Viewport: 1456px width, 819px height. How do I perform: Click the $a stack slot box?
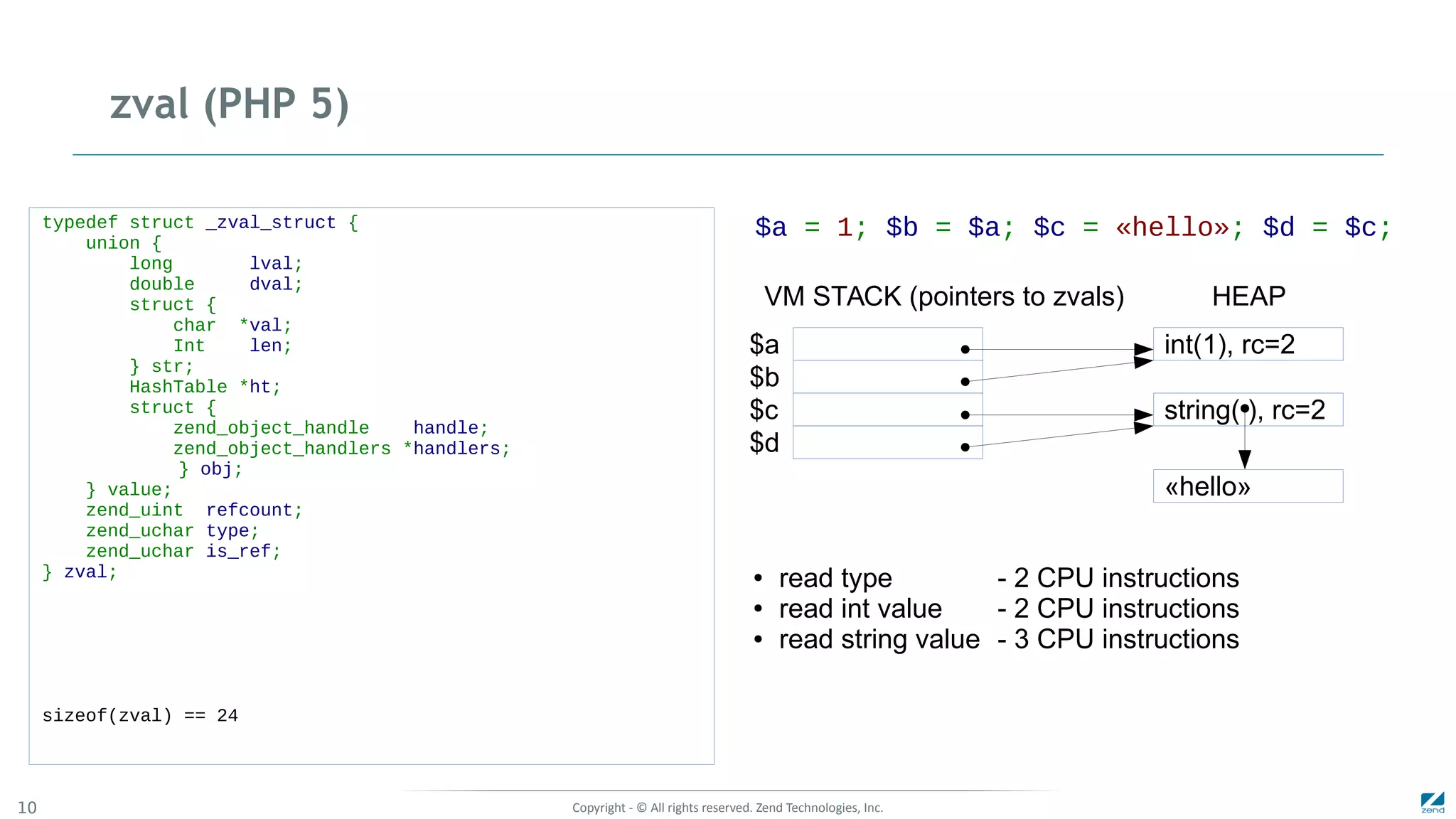pos(888,344)
